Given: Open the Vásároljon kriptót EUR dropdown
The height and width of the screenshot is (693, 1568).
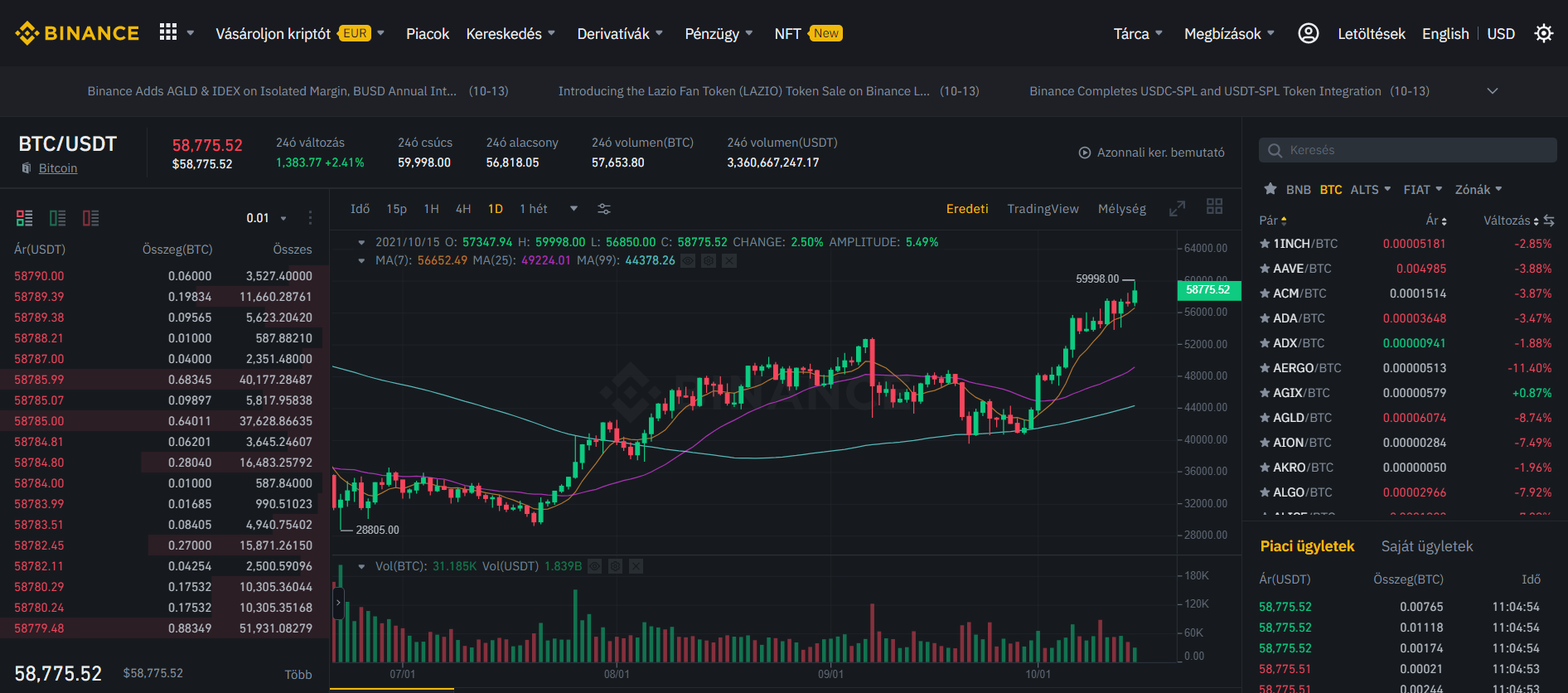Looking at the screenshot, I should tap(300, 33).
